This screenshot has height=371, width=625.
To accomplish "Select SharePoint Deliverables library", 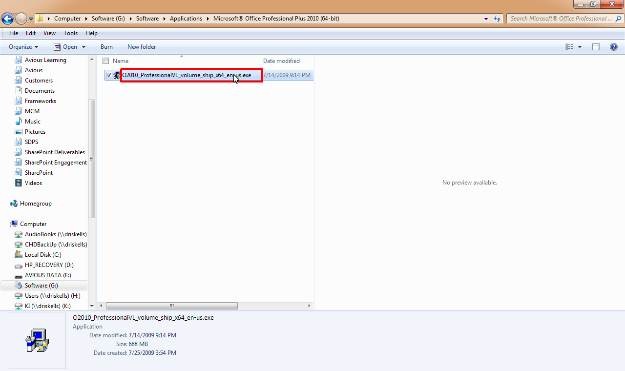I will pyautogui.click(x=55, y=152).
